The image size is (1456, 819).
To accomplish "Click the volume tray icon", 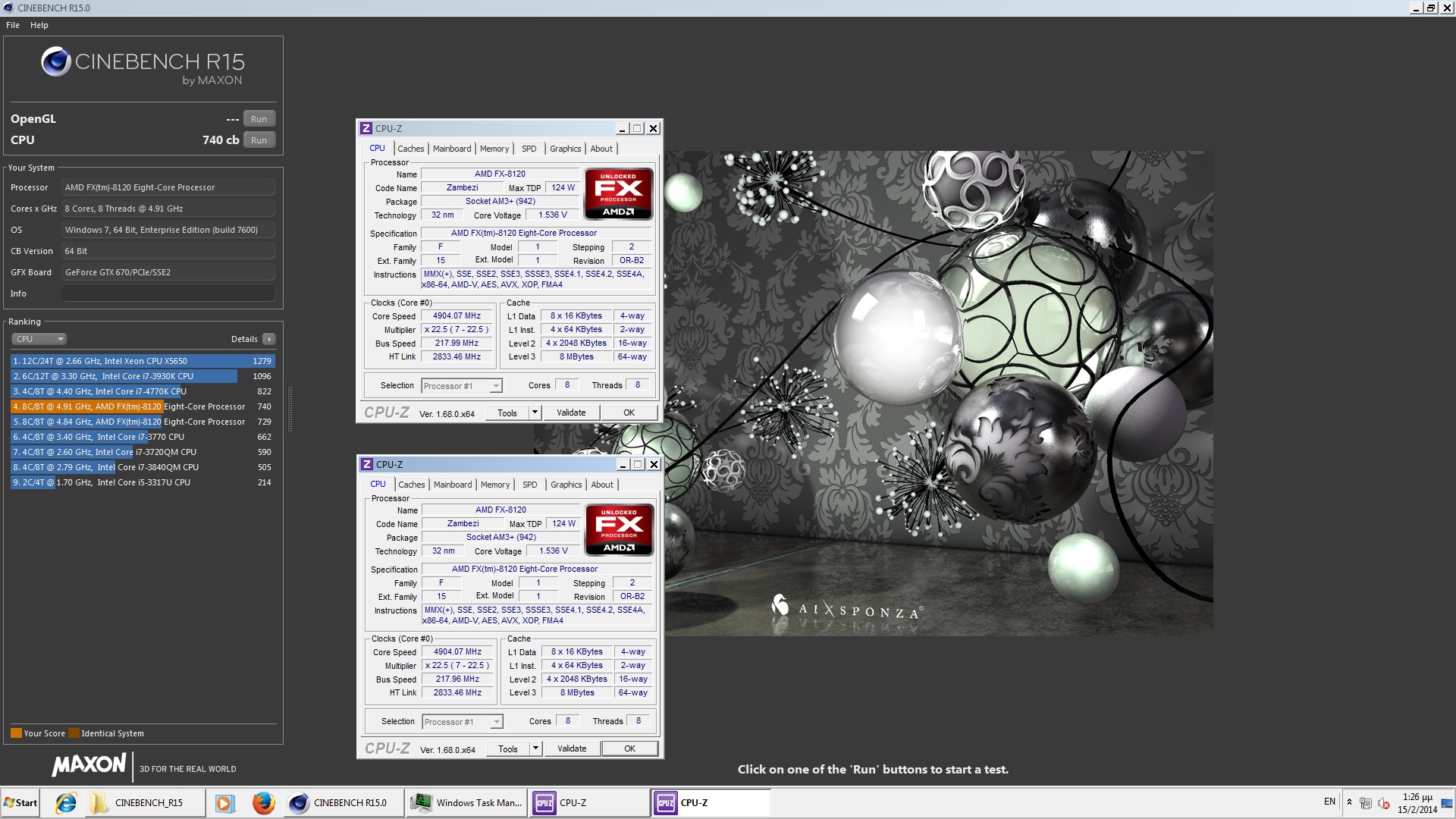I will click(x=1384, y=803).
